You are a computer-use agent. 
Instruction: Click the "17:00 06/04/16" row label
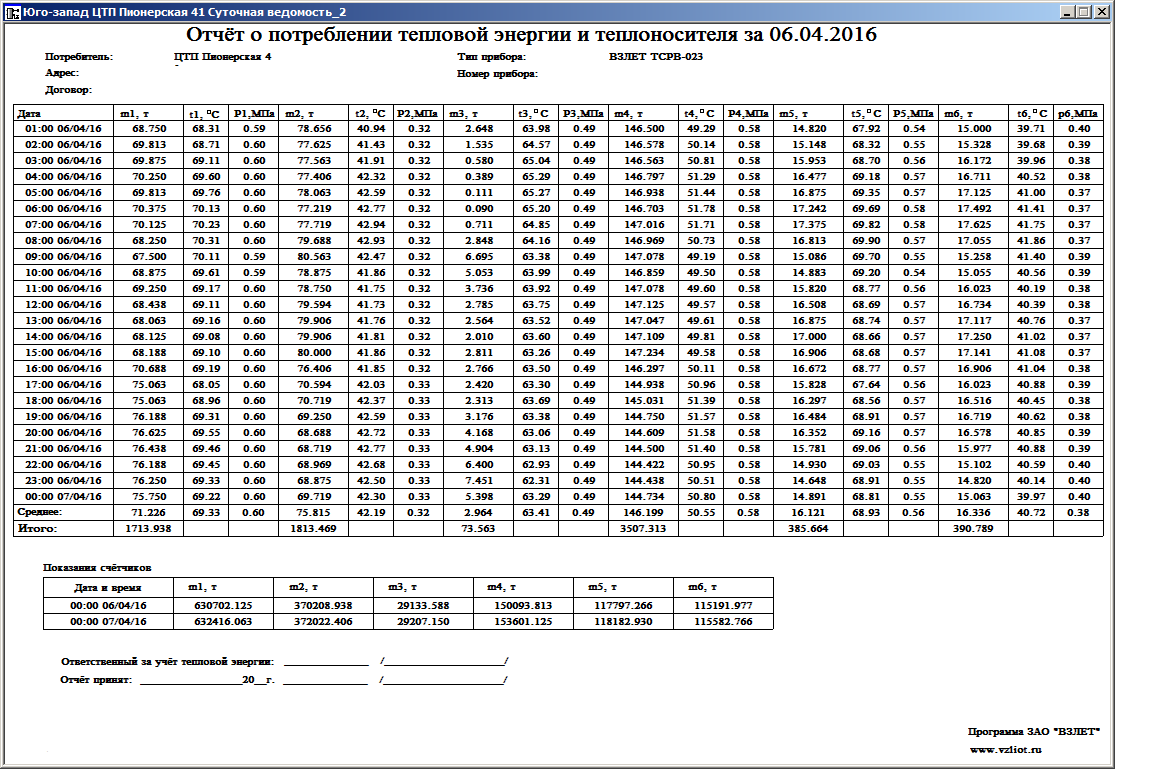click(x=63, y=384)
